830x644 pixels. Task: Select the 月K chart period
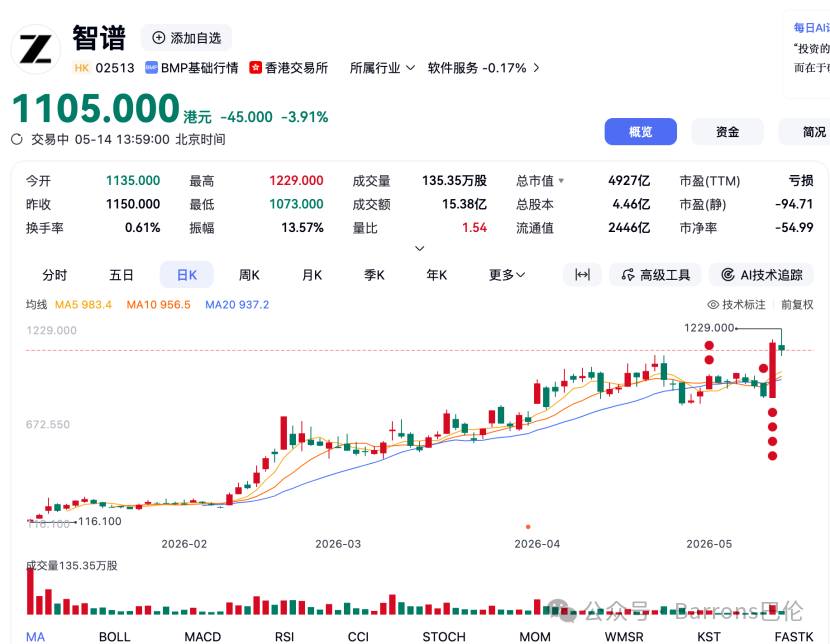pos(312,275)
